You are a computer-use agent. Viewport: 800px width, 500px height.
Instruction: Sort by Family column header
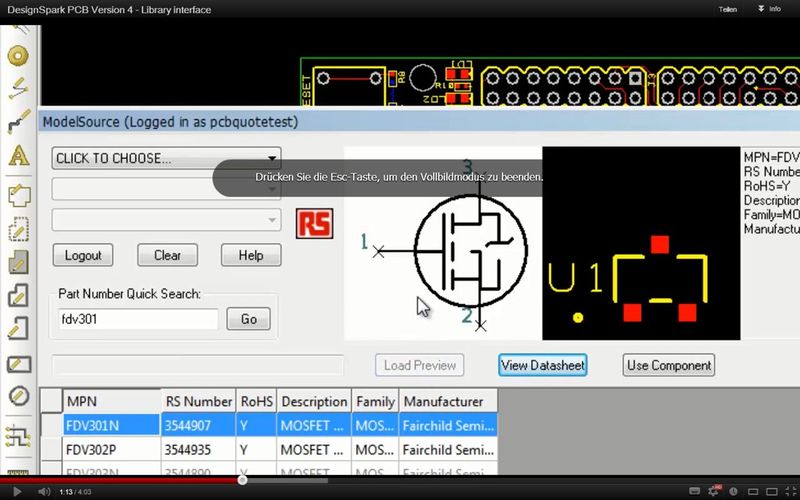pyautogui.click(x=376, y=402)
